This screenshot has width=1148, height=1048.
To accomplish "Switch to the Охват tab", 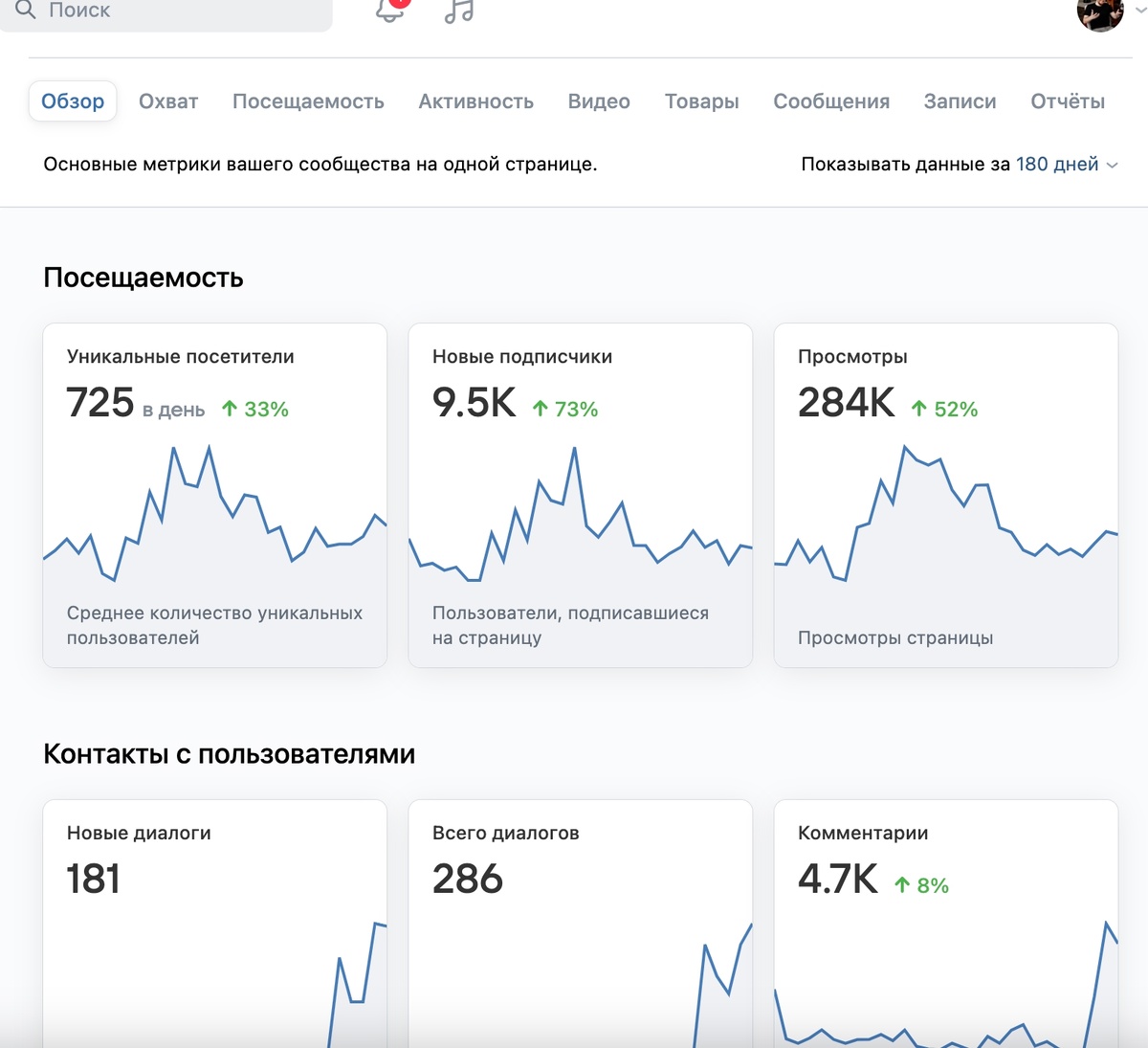I will tap(168, 101).
